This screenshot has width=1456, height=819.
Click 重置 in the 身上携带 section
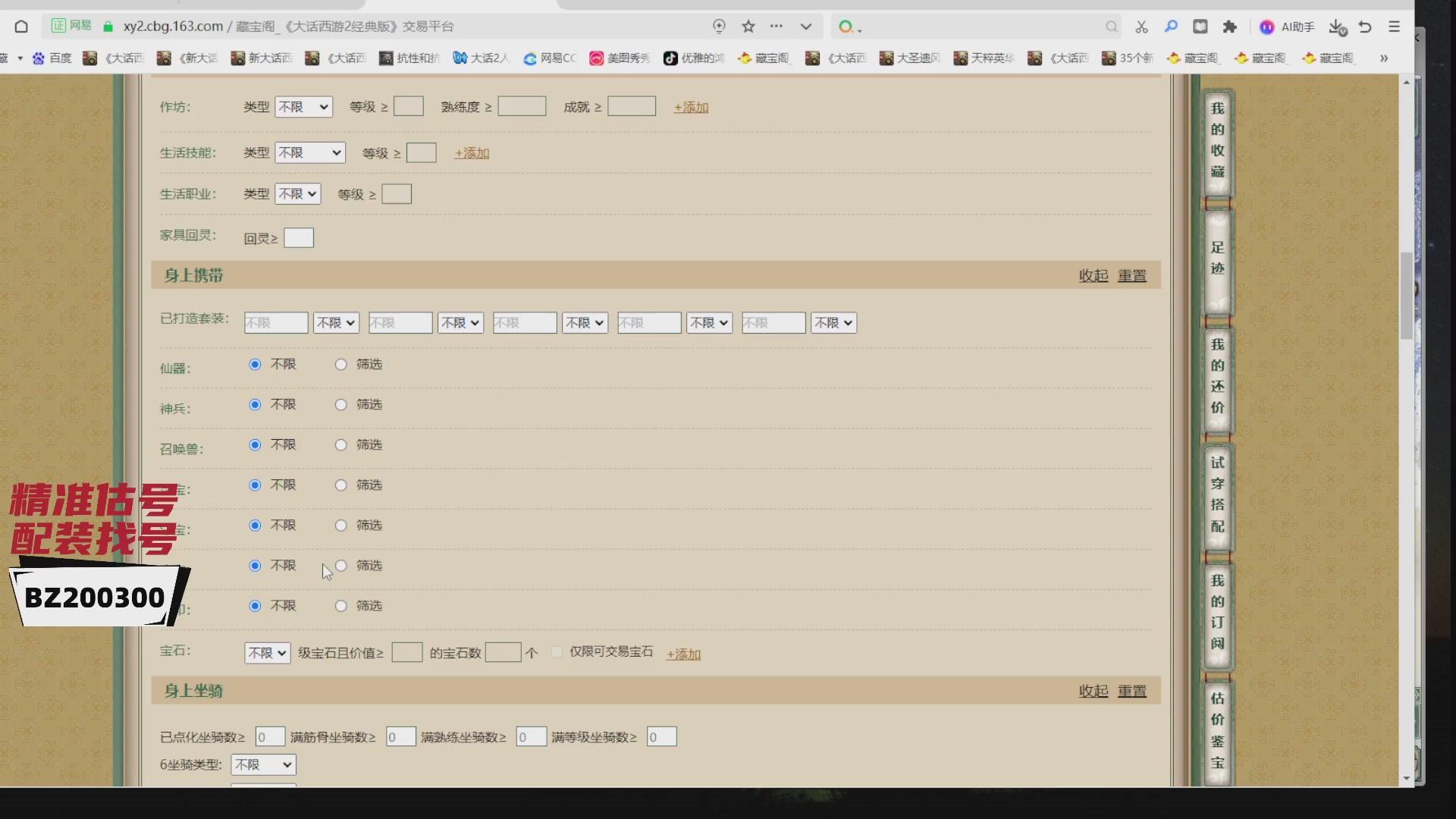[1132, 275]
